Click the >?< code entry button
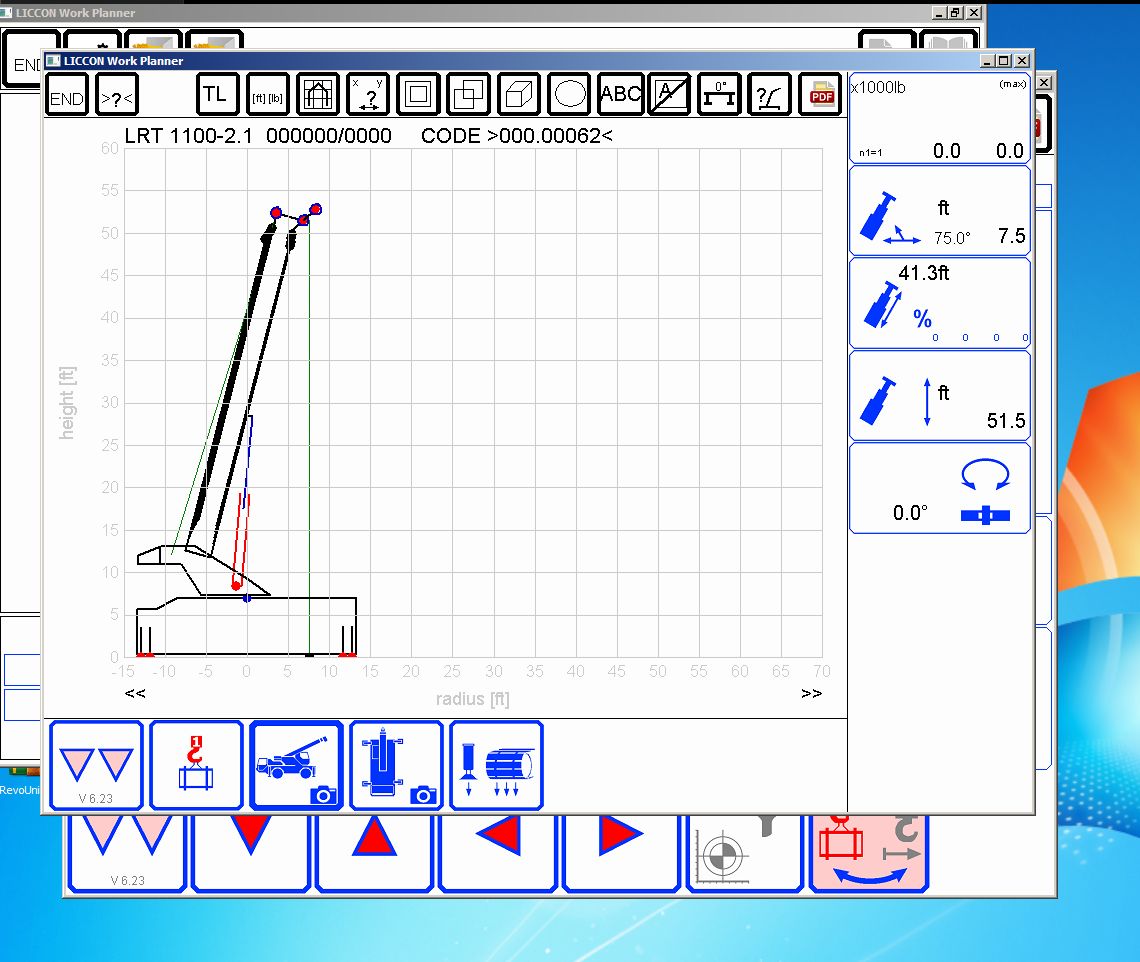 click(117, 95)
